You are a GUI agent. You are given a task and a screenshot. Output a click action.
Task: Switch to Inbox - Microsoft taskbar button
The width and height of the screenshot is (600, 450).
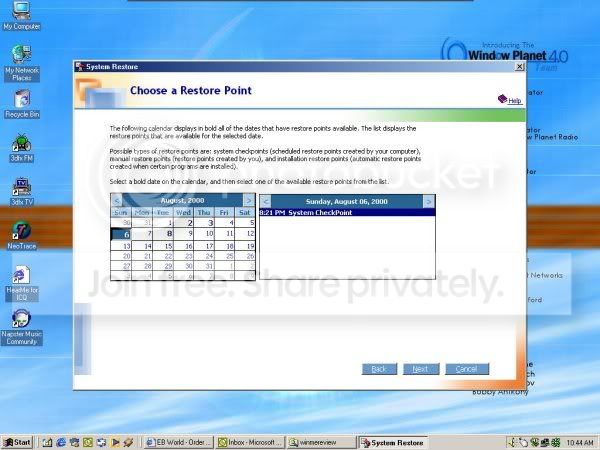[250, 442]
